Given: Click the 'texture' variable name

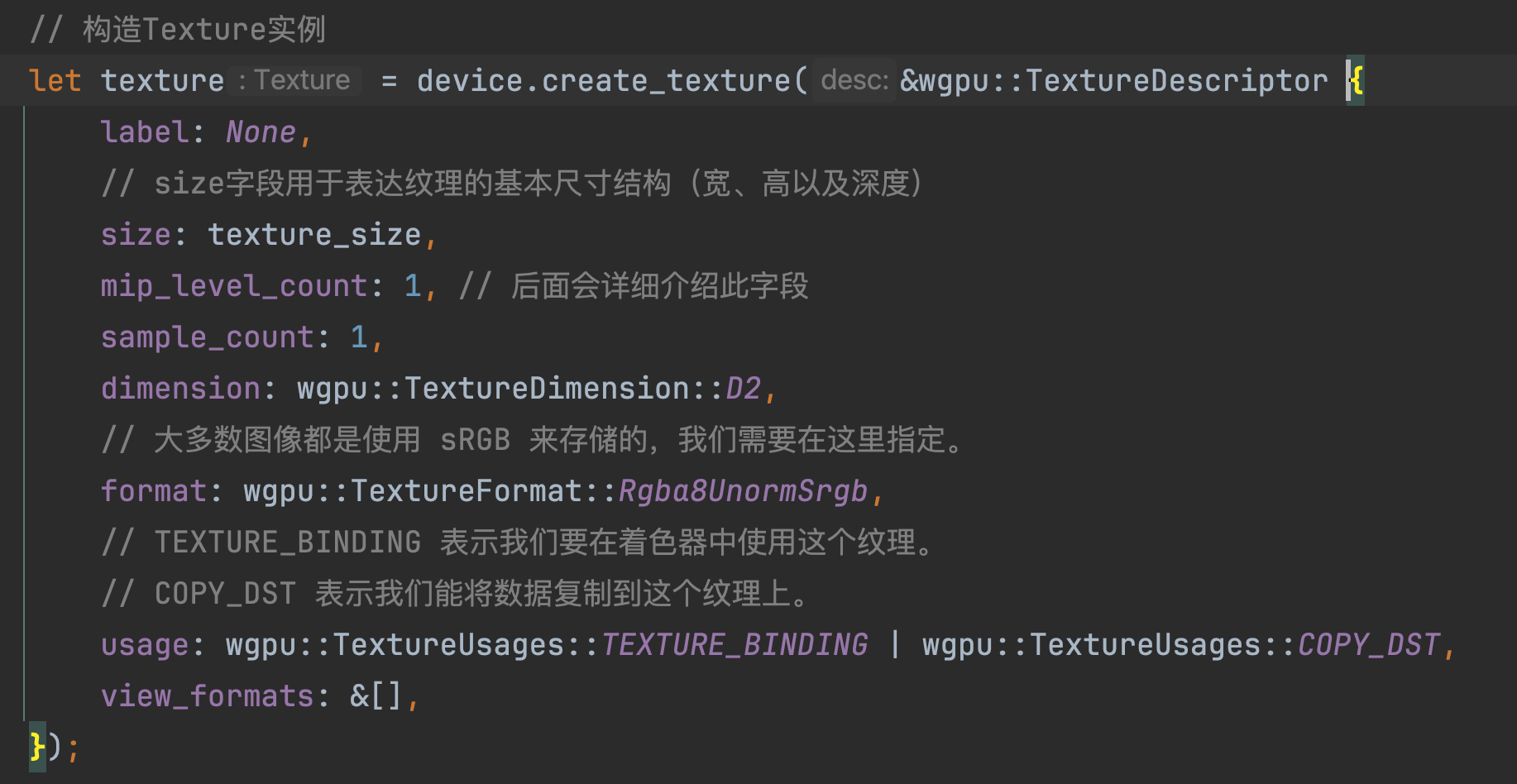Looking at the screenshot, I should [162, 81].
